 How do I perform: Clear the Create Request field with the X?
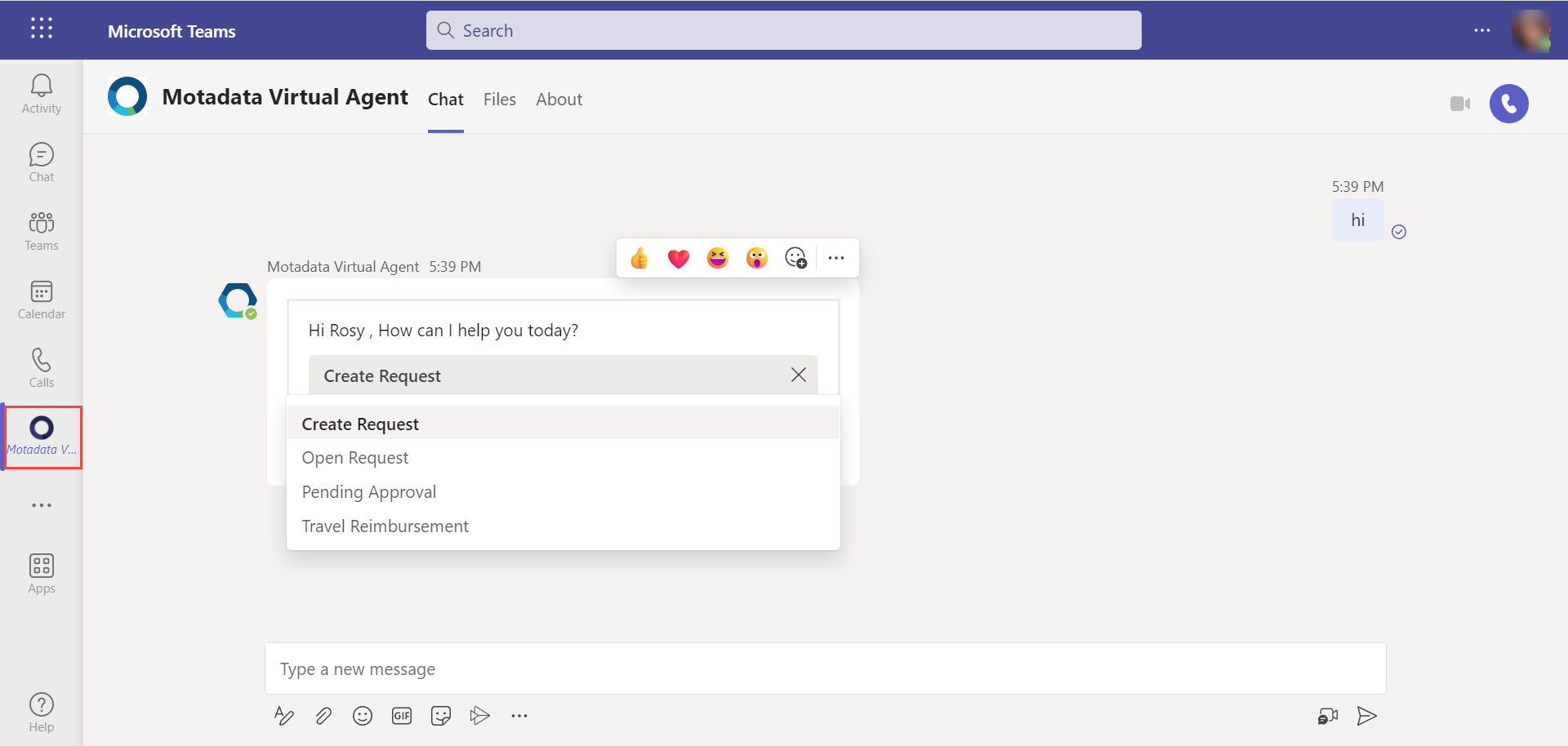tap(798, 375)
